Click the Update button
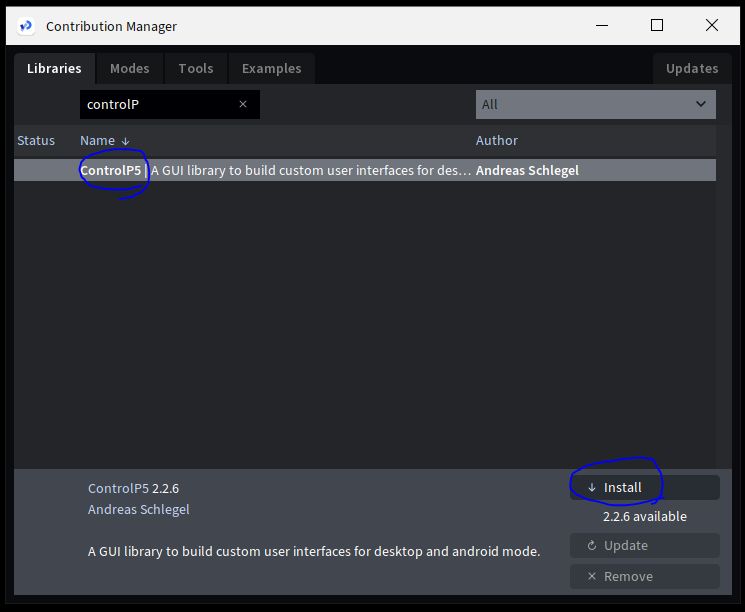745x612 pixels. pyautogui.click(x=645, y=545)
